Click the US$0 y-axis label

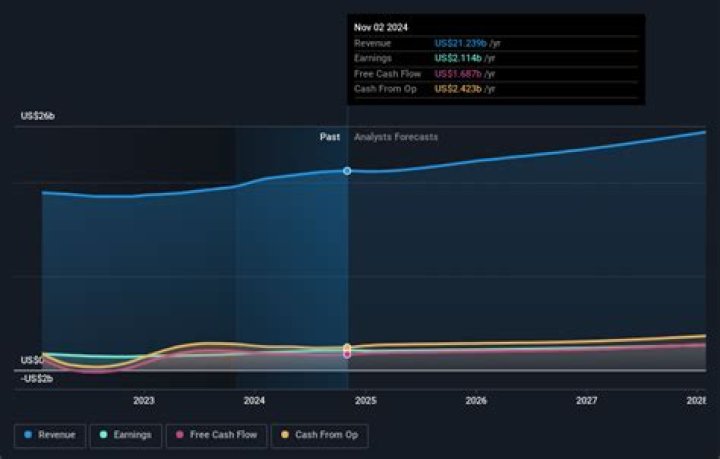[x=31, y=360]
